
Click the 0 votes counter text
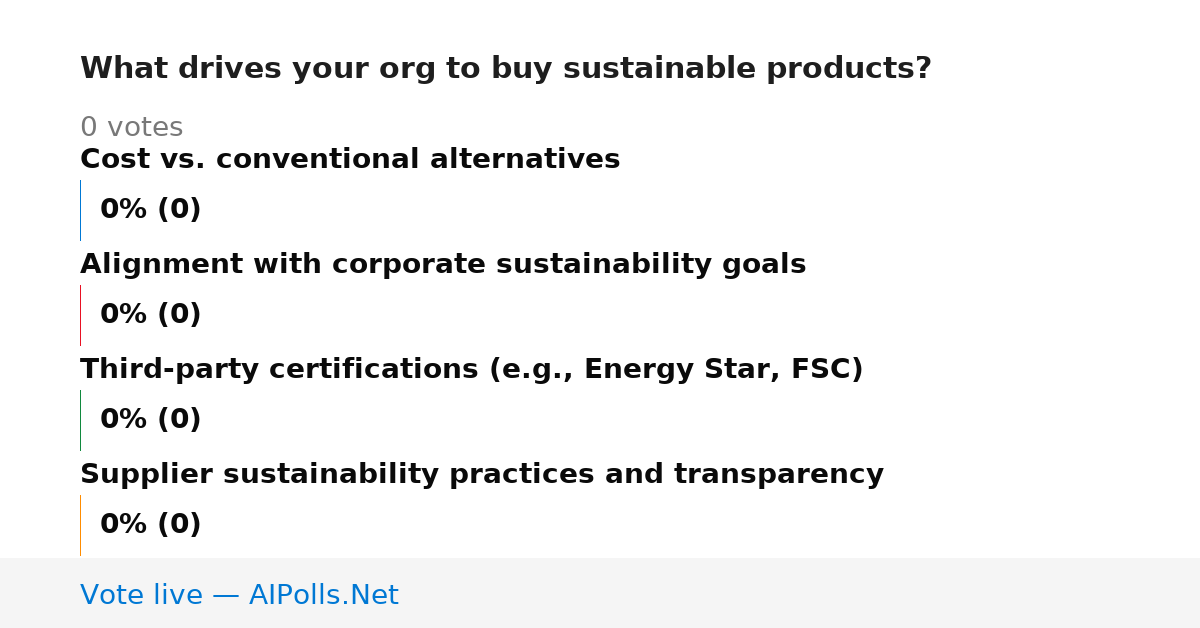coord(131,128)
